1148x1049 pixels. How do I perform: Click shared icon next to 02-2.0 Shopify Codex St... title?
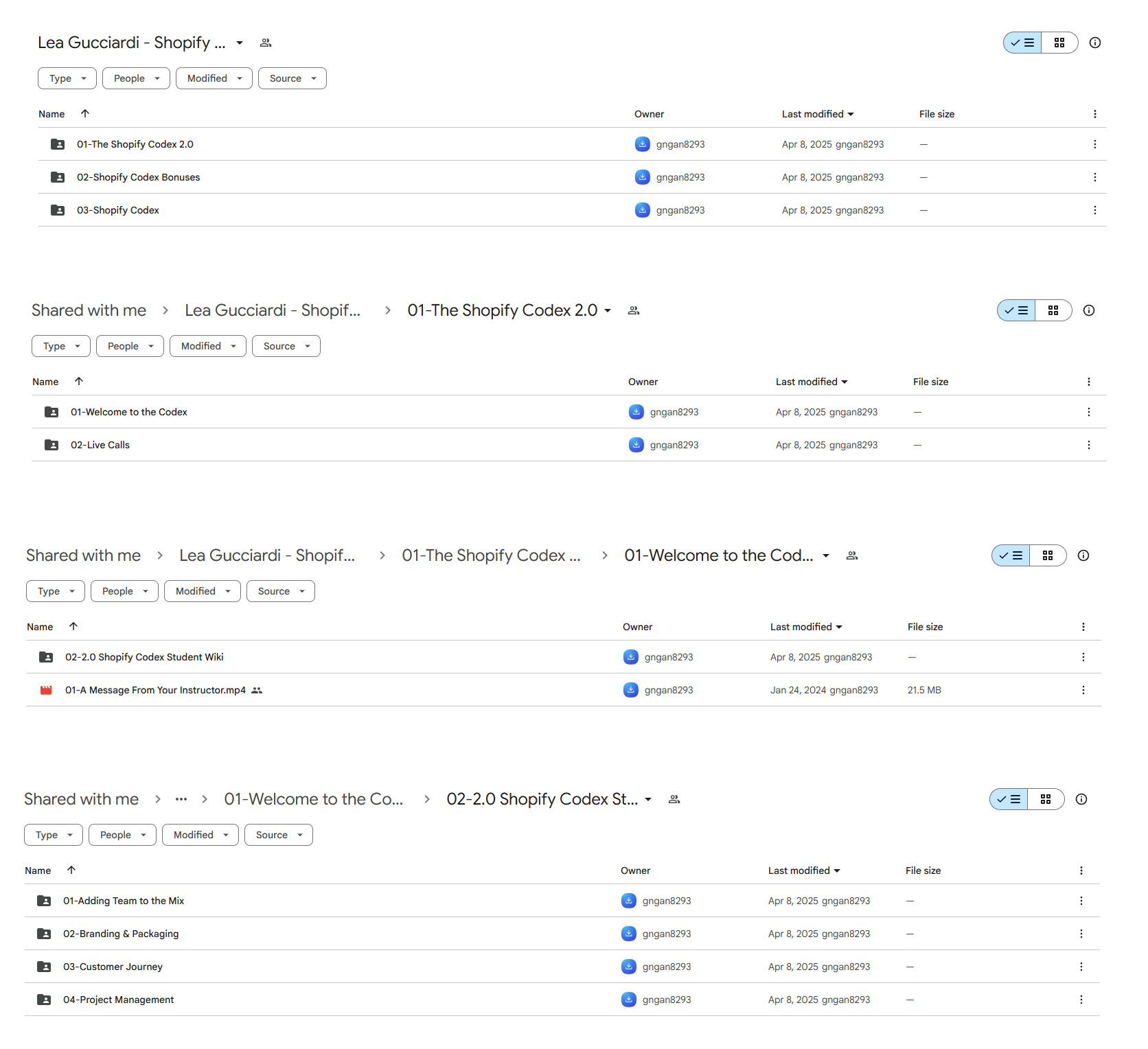click(x=674, y=799)
